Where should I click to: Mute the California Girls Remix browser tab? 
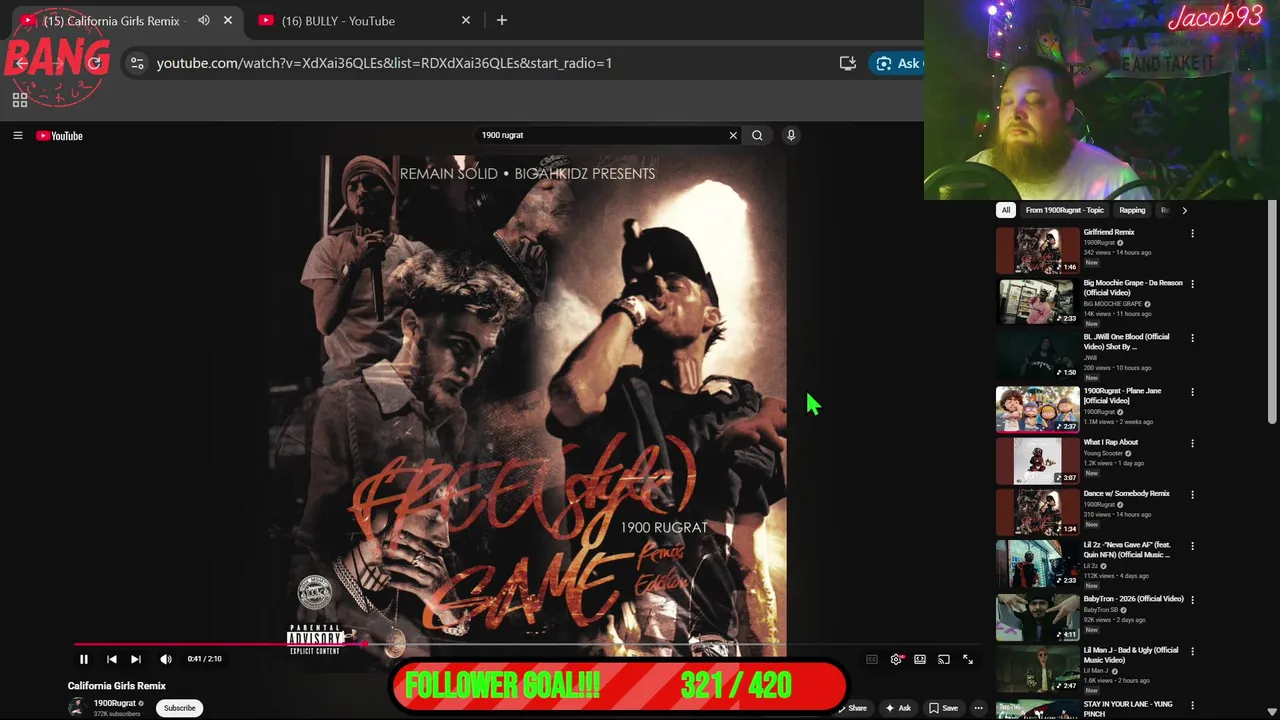204,20
